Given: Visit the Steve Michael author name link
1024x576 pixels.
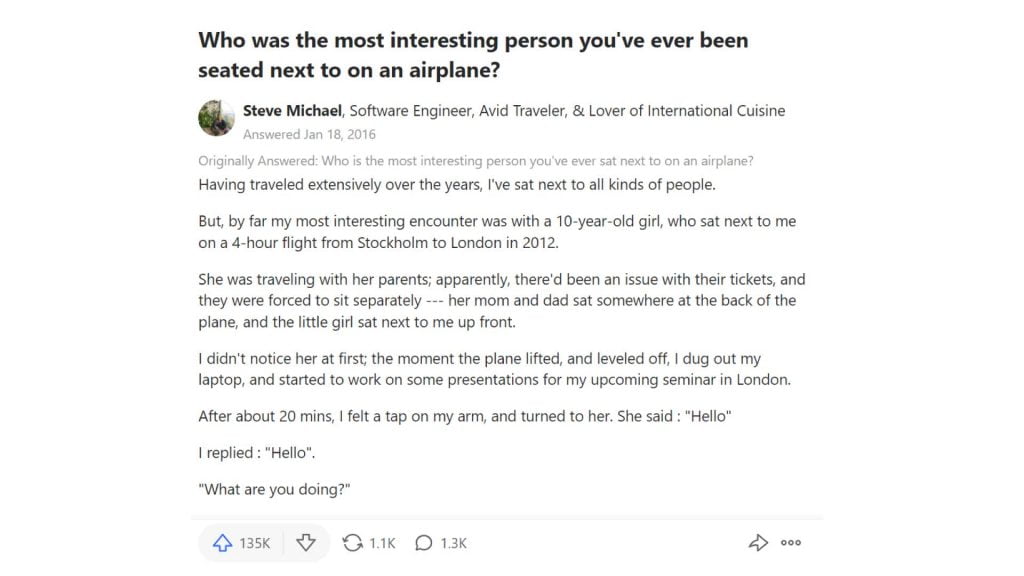Looking at the screenshot, I should click(x=292, y=111).
